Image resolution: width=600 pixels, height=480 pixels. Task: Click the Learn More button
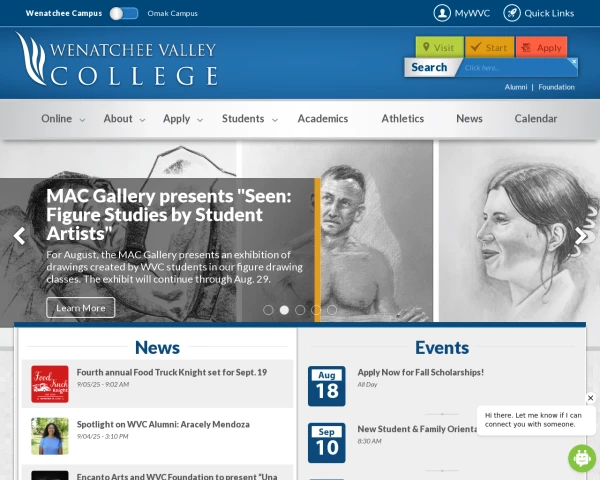81,308
